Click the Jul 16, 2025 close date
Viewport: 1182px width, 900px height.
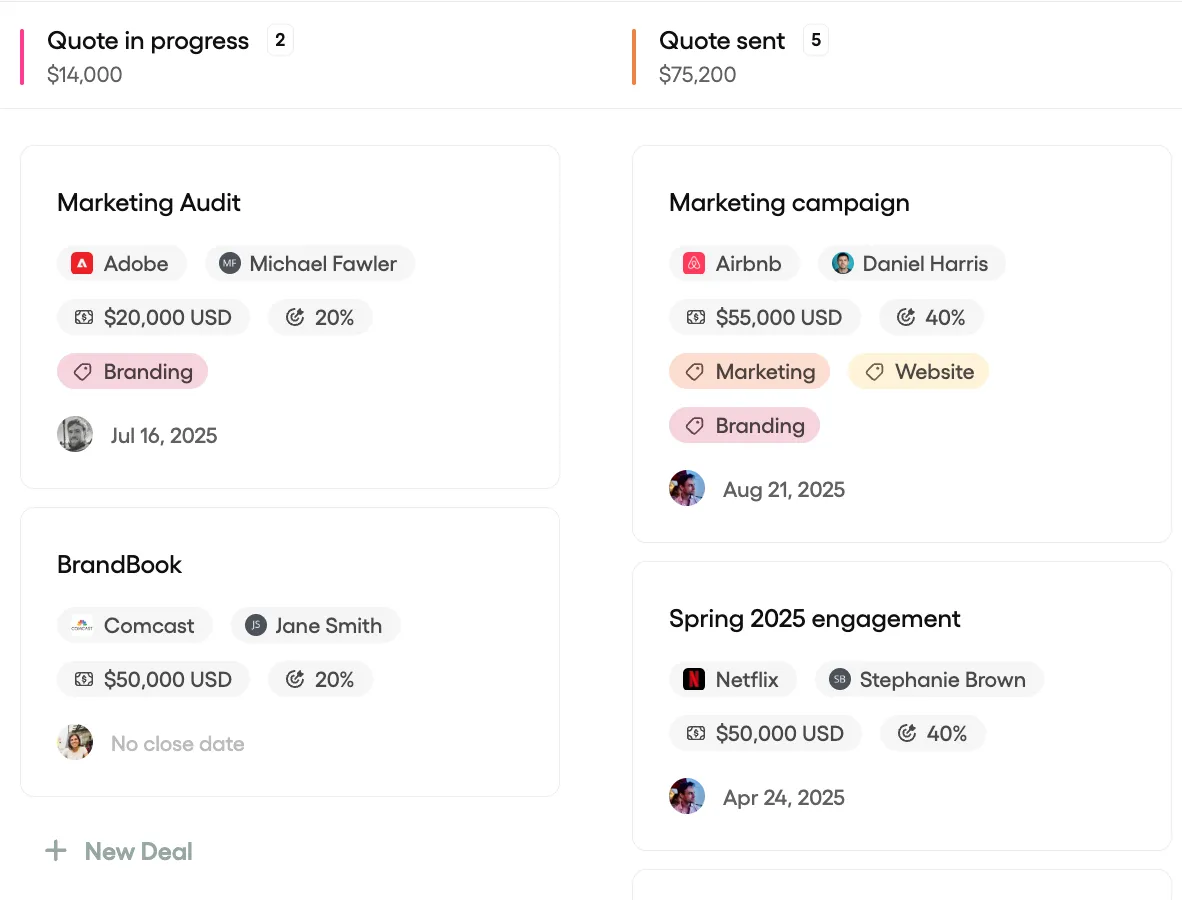coord(164,435)
